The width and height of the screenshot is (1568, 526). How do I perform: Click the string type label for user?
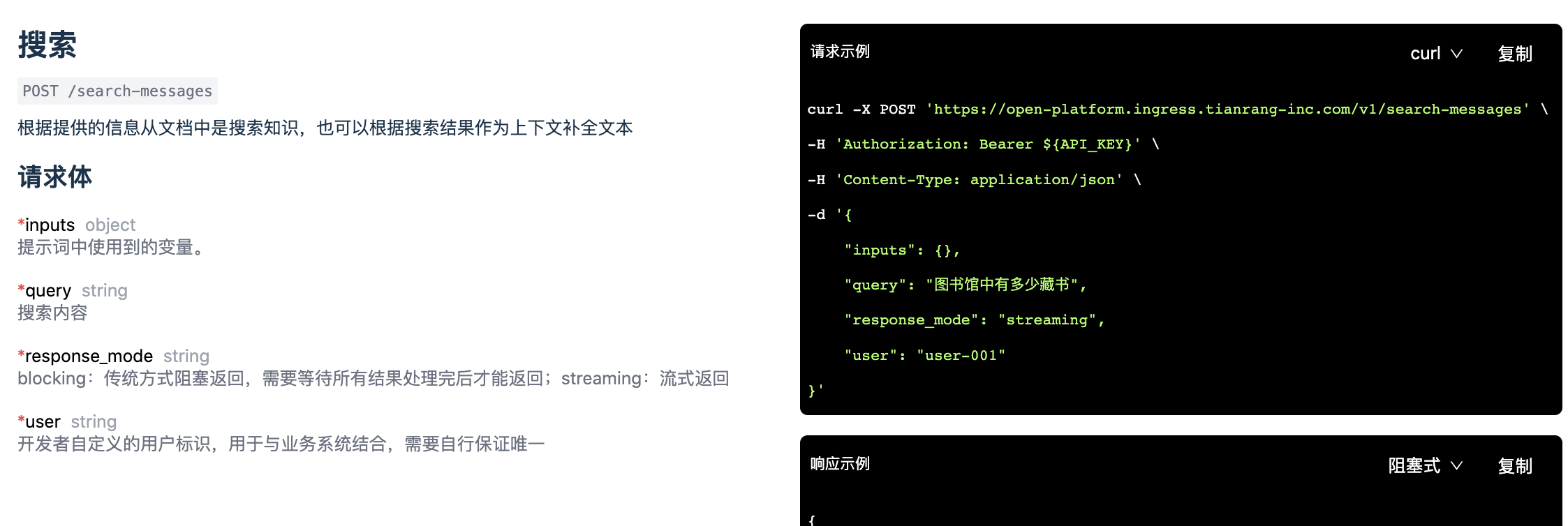pyautogui.click(x=94, y=421)
